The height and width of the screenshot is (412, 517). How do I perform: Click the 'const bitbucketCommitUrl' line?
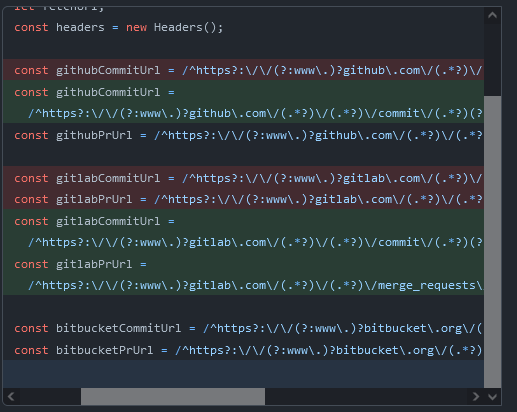click(x=243, y=328)
